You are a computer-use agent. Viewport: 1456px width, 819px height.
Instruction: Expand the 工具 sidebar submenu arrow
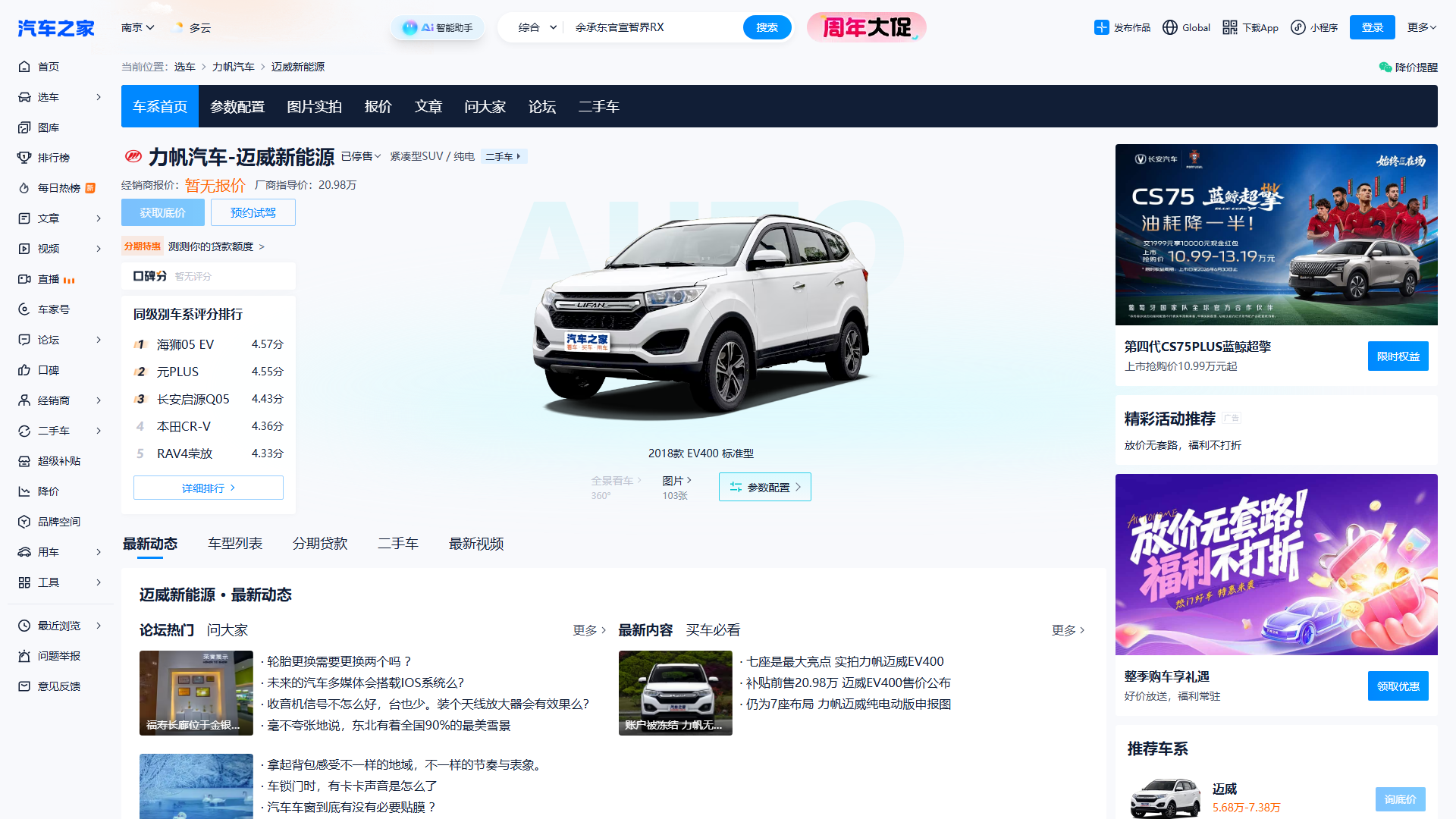(99, 582)
